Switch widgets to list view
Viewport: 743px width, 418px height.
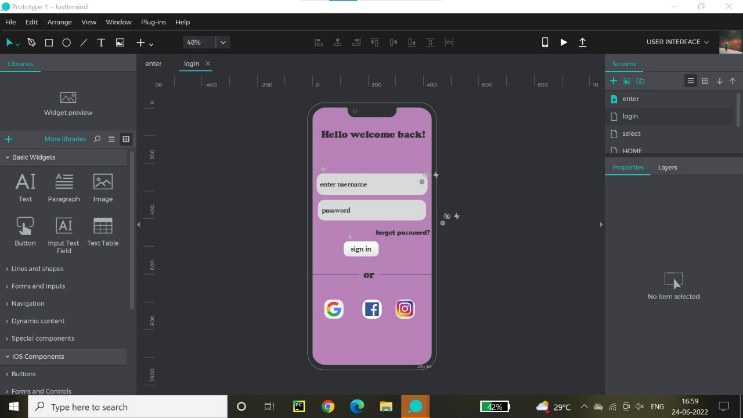click(111, 139)
